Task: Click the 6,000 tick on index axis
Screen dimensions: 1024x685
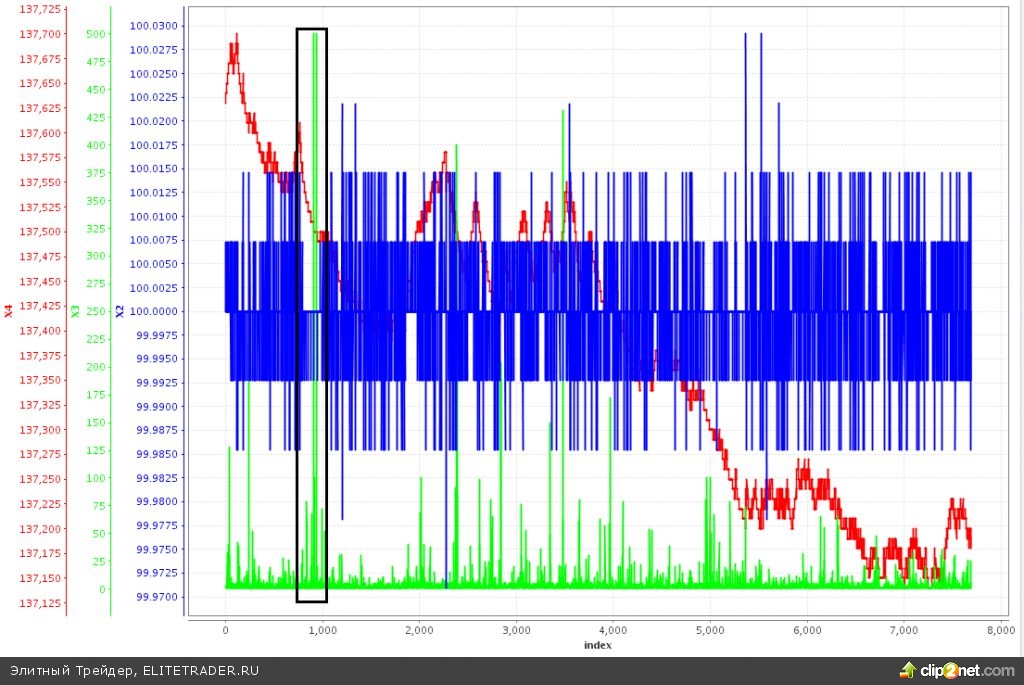Action: pos(806,630)
